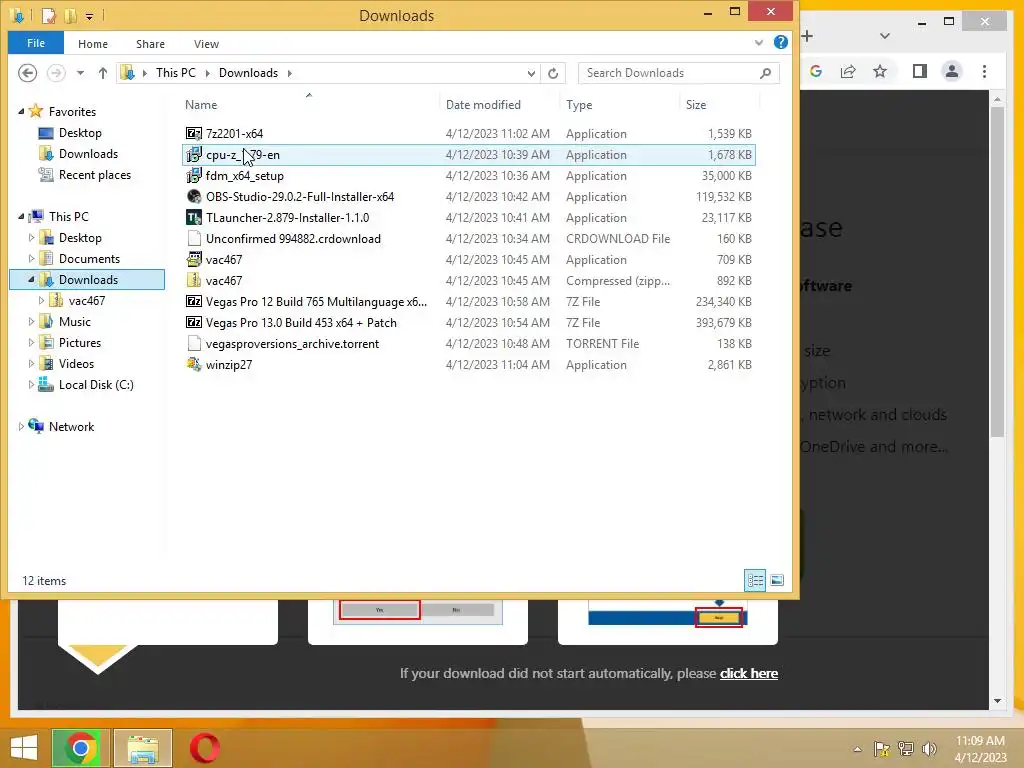1024x768 pixels.
Task: Expand the Music tree node
Action: point(31,321)
